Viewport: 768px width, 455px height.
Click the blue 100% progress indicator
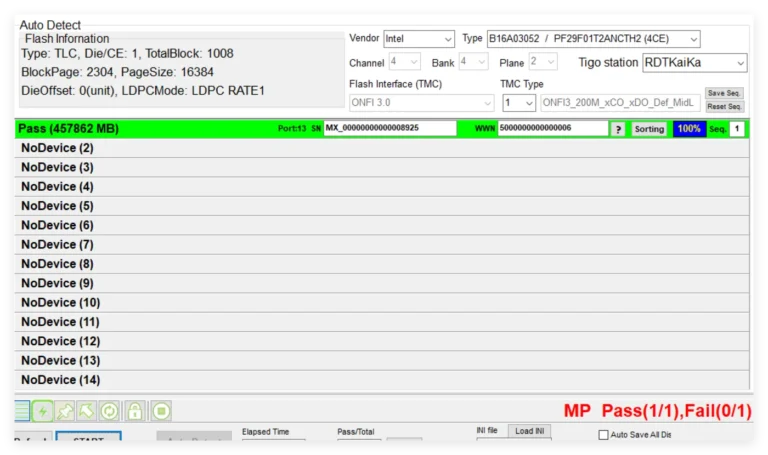[x=689, y=129]
